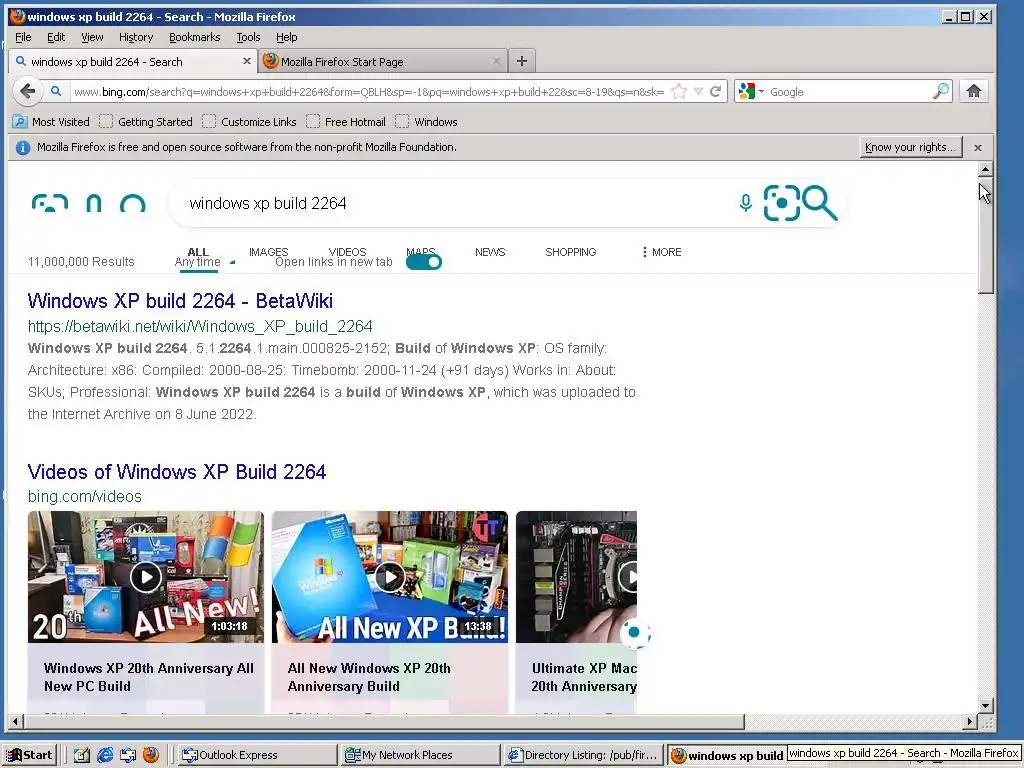This screenshot has width=1024, height=768.
Task: Open the File menu
Action: pyautogui.click(x=23, y=37)
